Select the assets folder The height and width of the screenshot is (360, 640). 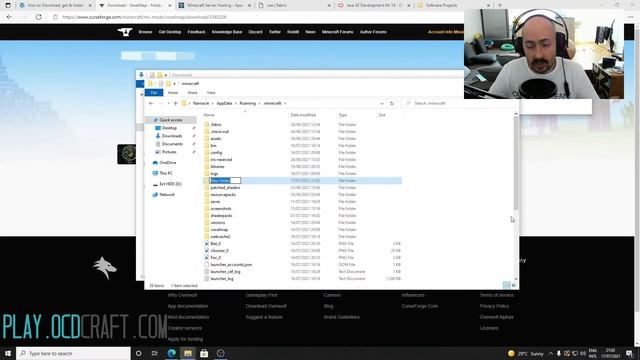(216, 139)
